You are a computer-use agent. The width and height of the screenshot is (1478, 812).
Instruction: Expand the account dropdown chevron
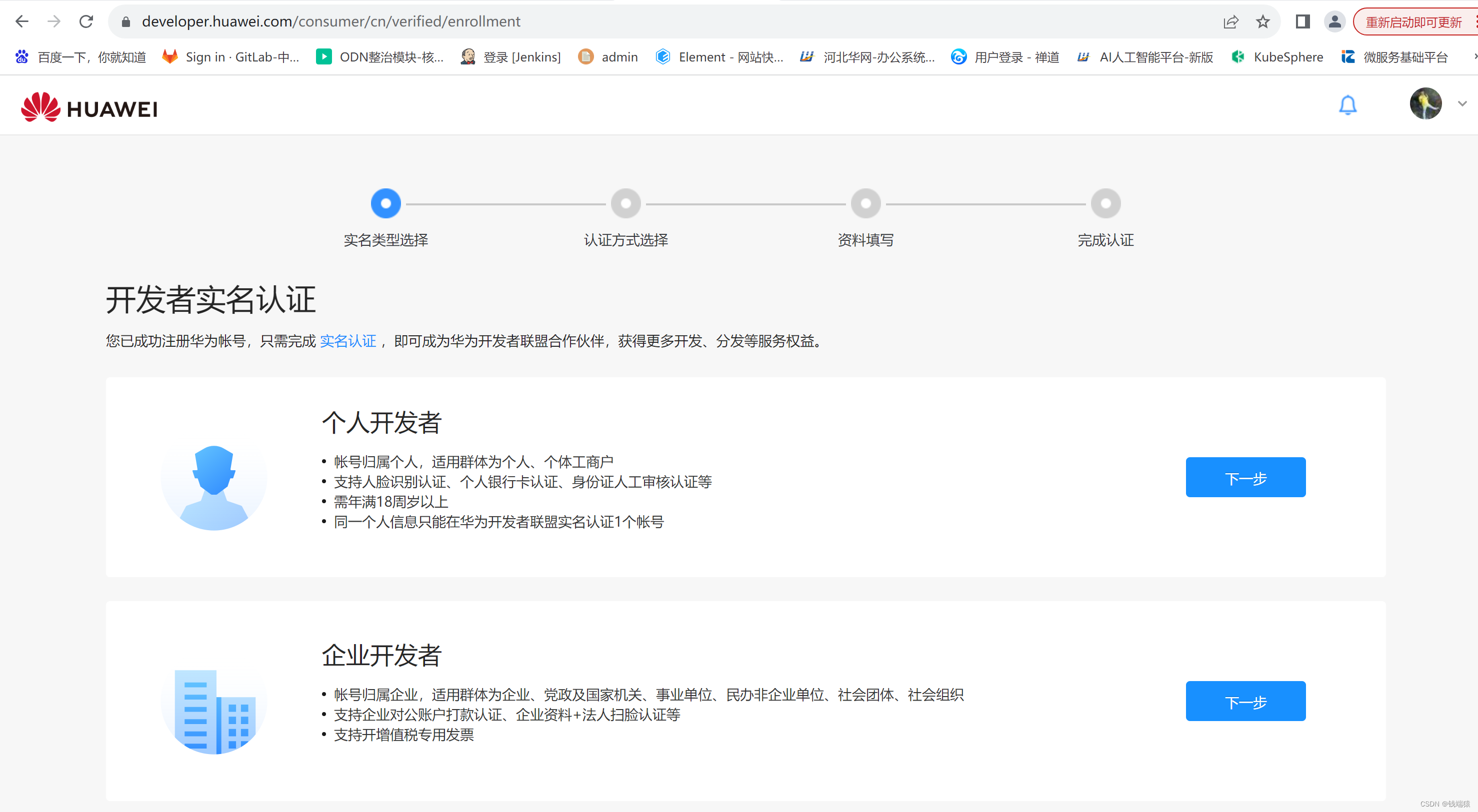pos(1462,104)
